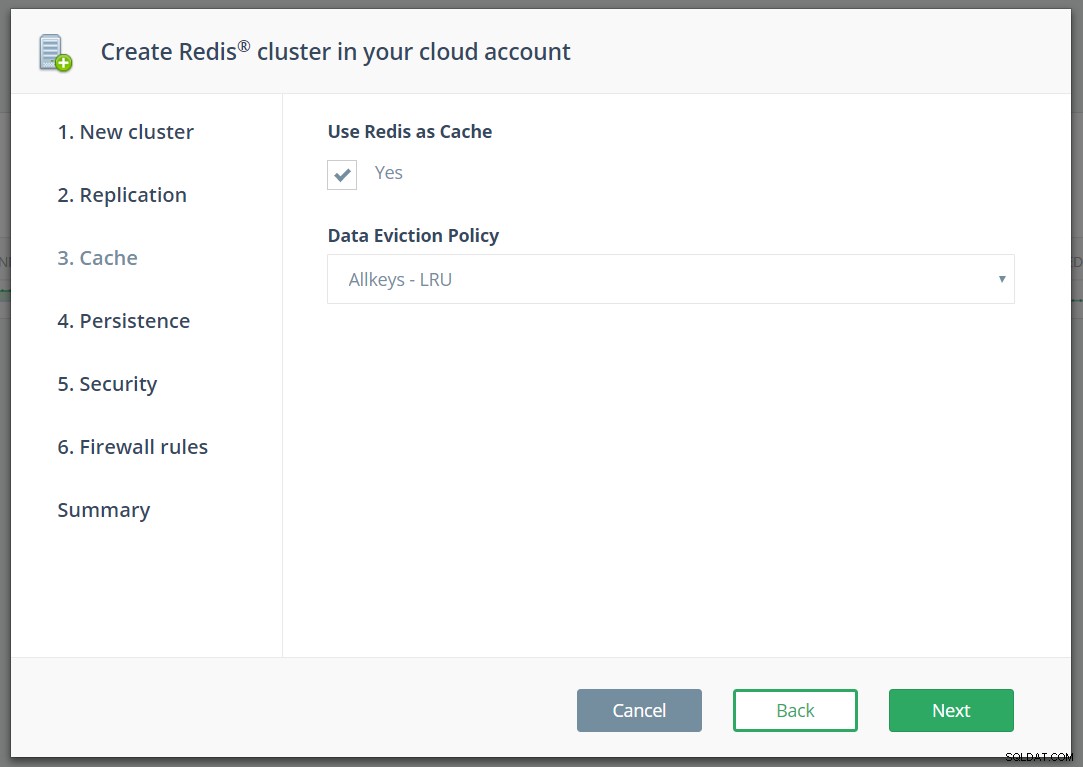Switch to step 6. Firewall rules

pos(133,447)
